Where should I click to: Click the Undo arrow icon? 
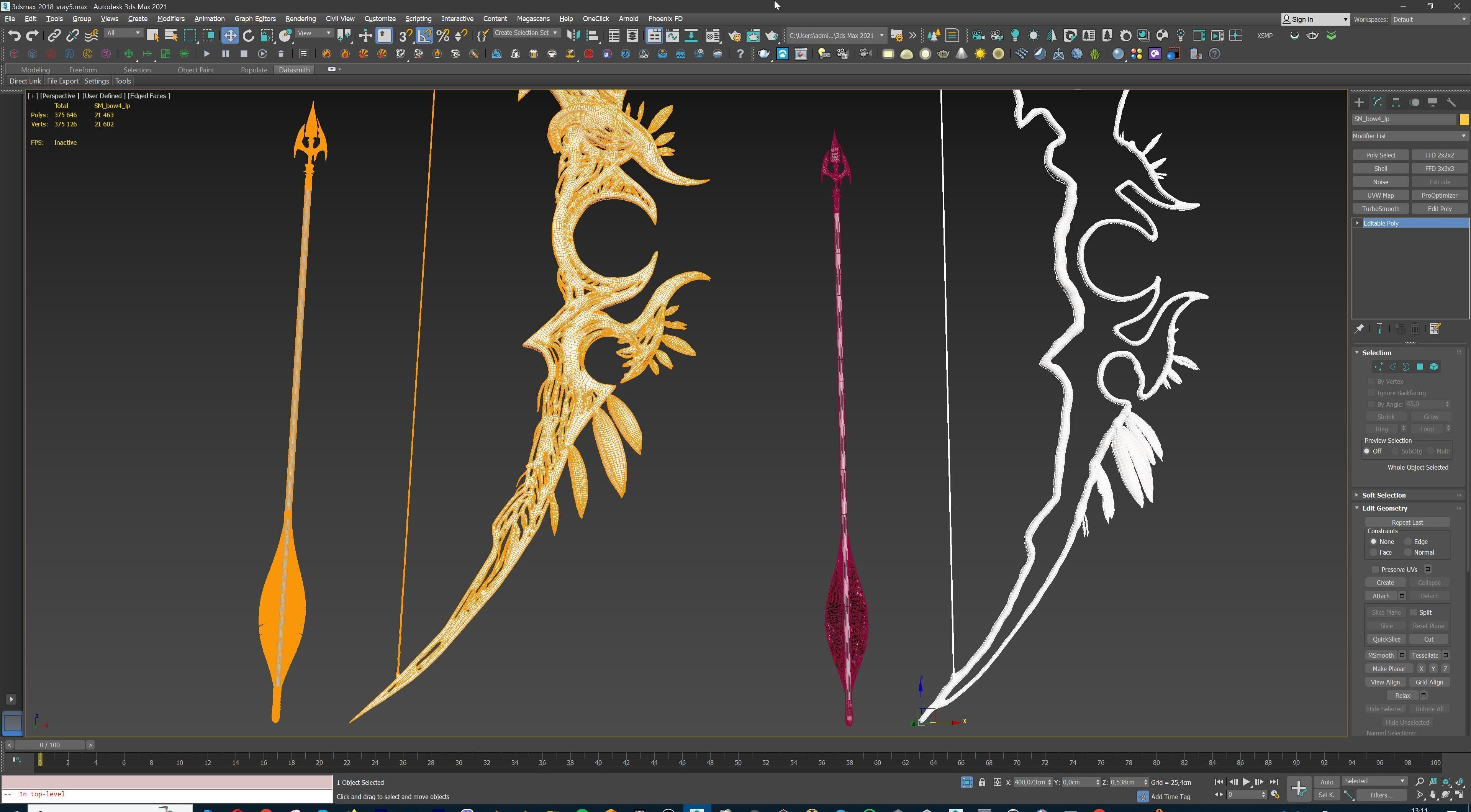tap(14, 35)
